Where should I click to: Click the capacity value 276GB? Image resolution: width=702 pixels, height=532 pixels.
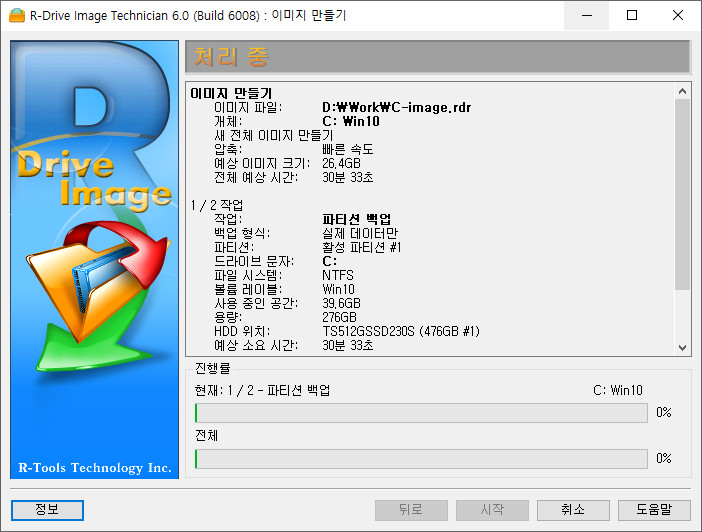pyautogui.click(x=339, y=317)
